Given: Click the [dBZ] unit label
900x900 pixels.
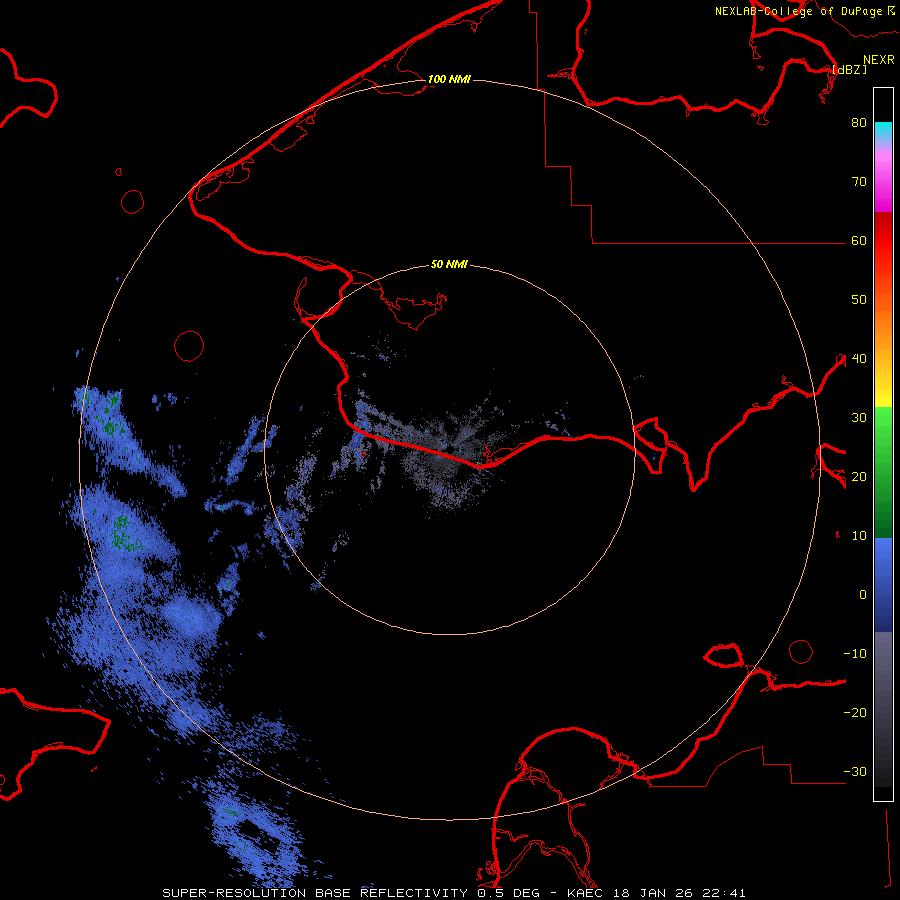Looking at the screenshot, I should pos(849,70).
